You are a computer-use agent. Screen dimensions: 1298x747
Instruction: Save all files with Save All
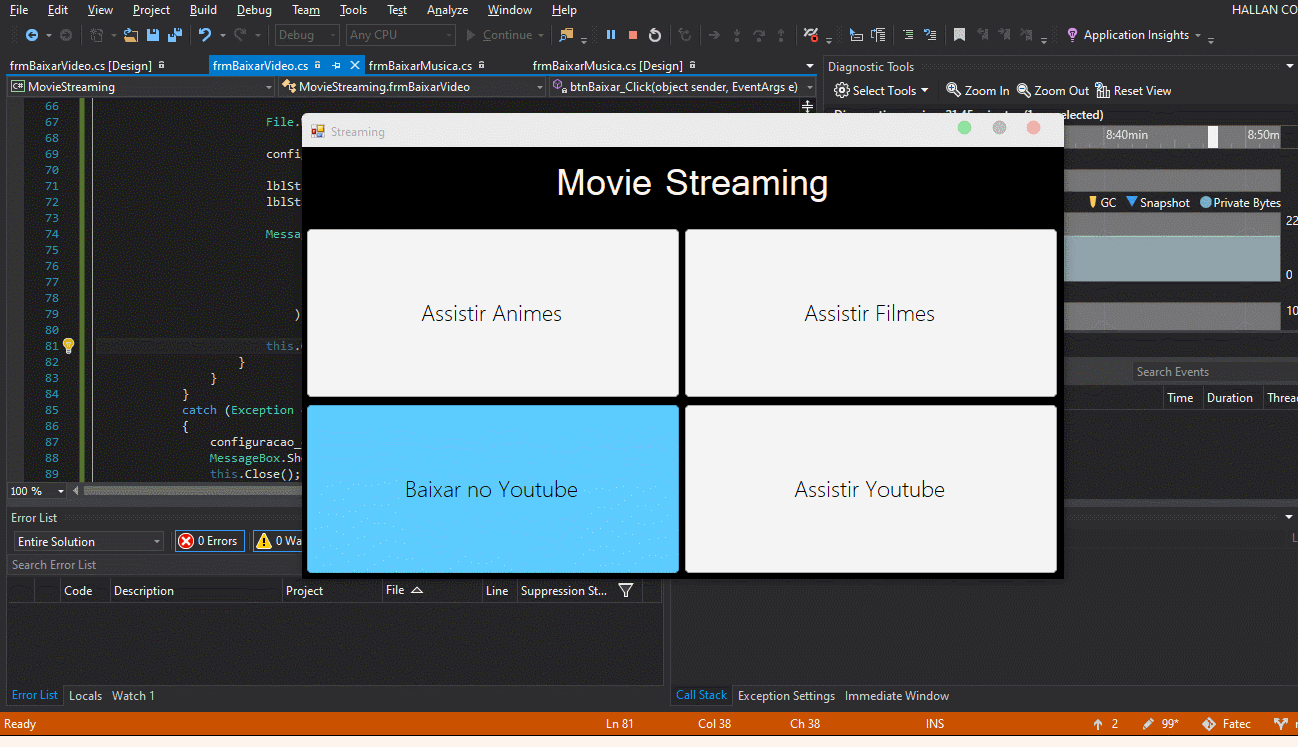coord(175,35)
